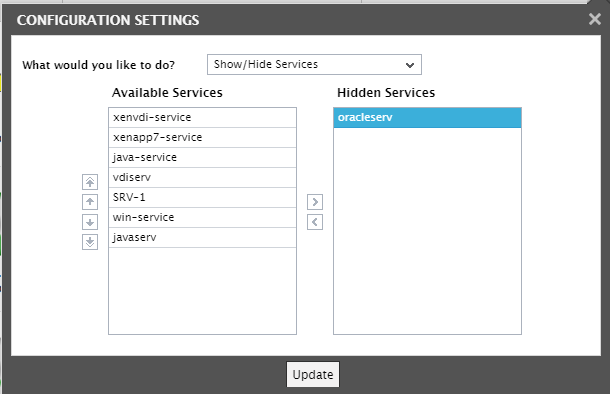This screenshot has width=610, height=394.
Task: Click empty area below javaserv in list
Action: pos(202,291)
